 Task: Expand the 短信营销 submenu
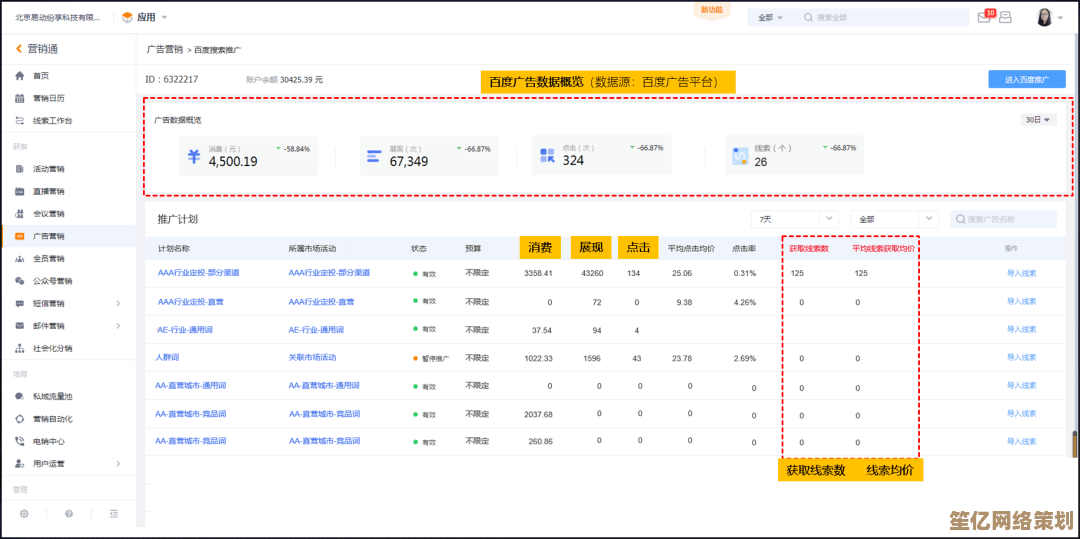[x=118, y=303]
